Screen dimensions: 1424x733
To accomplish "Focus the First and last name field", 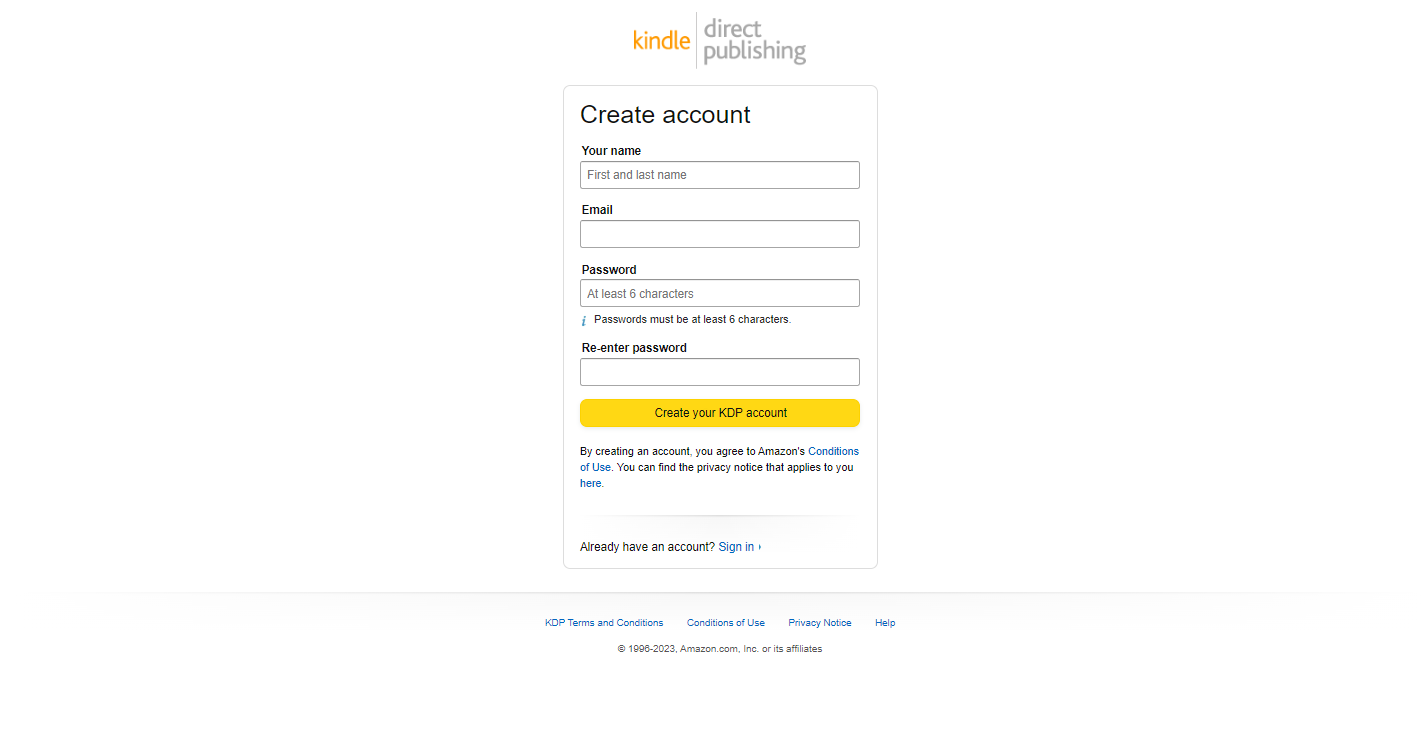I will [x=720, y=175].
